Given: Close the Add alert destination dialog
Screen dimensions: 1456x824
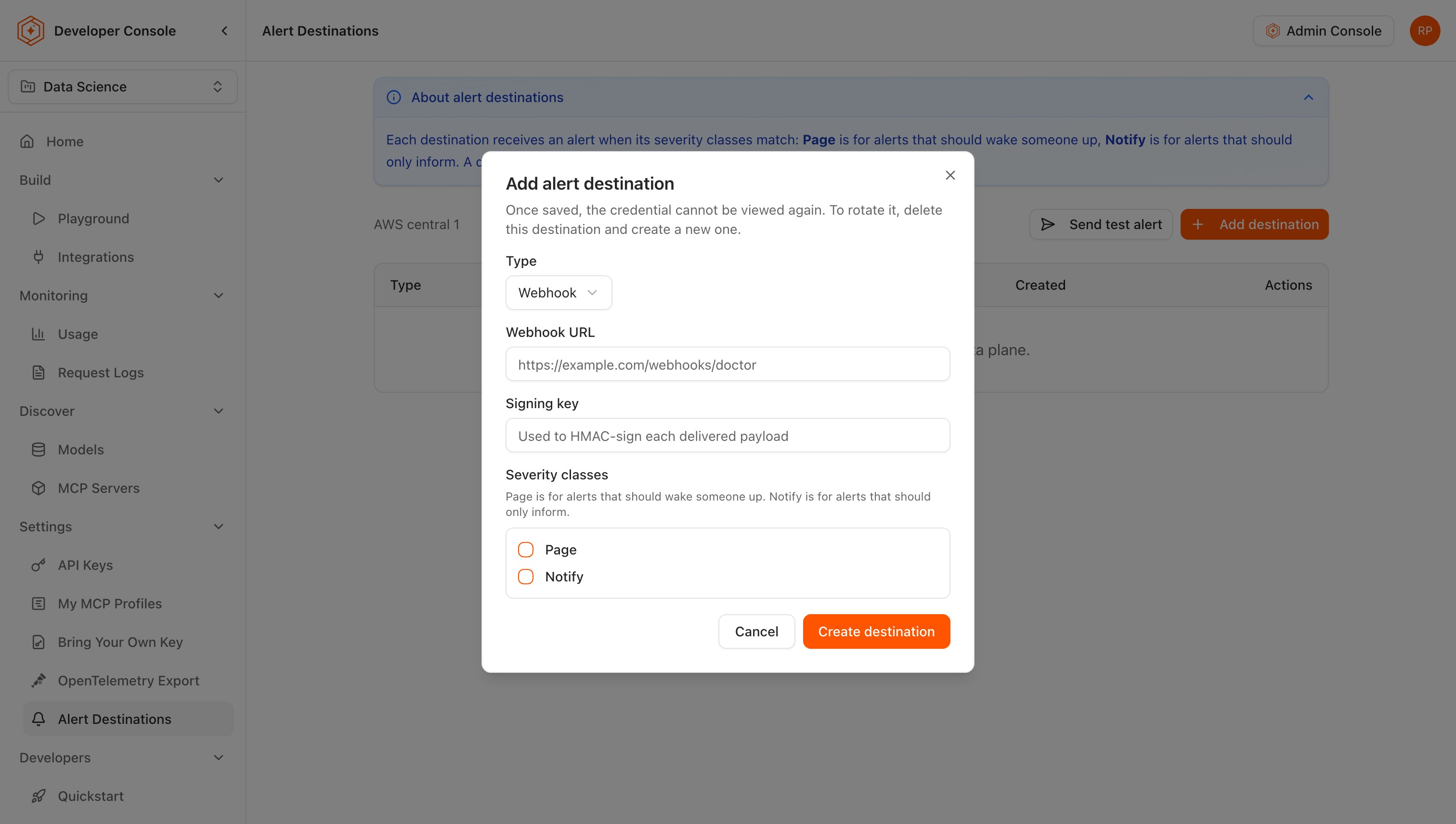Looking at the screenshot, I should point(950,176).
